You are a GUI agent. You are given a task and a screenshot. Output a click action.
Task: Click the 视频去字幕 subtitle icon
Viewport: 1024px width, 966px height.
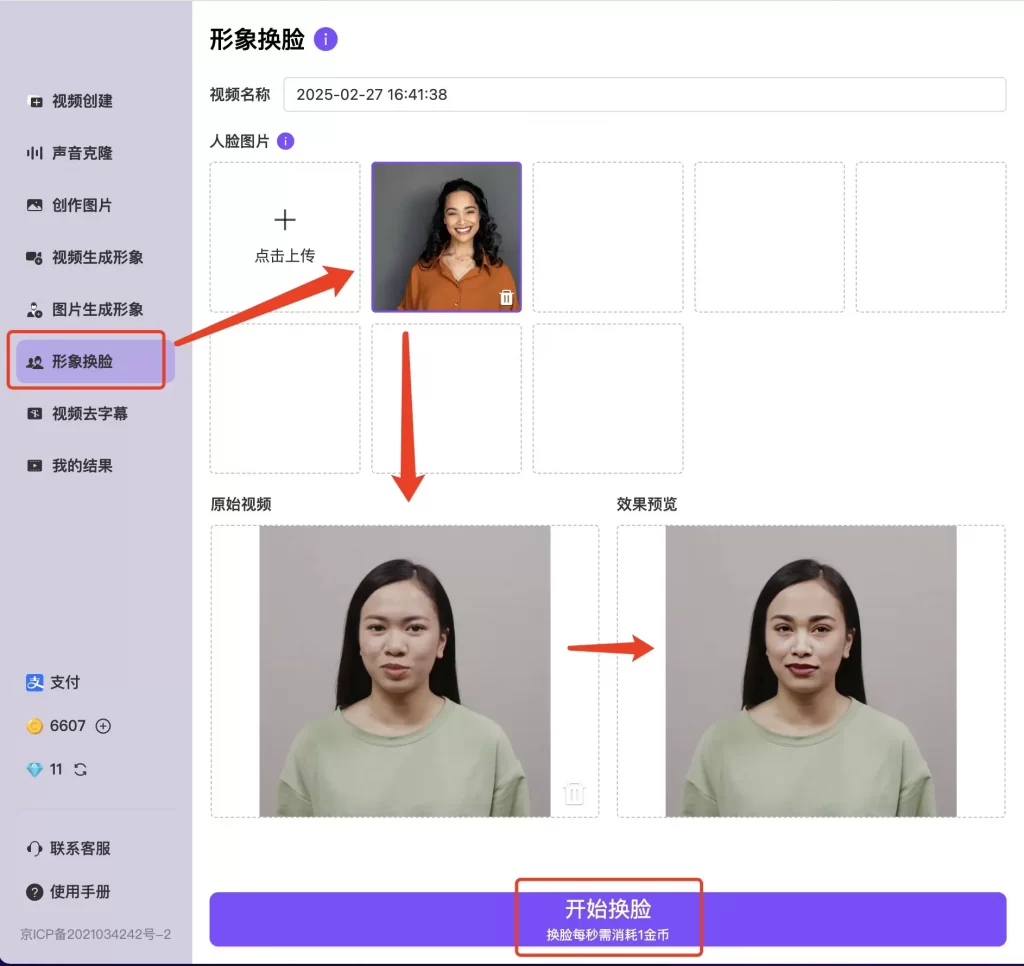click(35, 413)
